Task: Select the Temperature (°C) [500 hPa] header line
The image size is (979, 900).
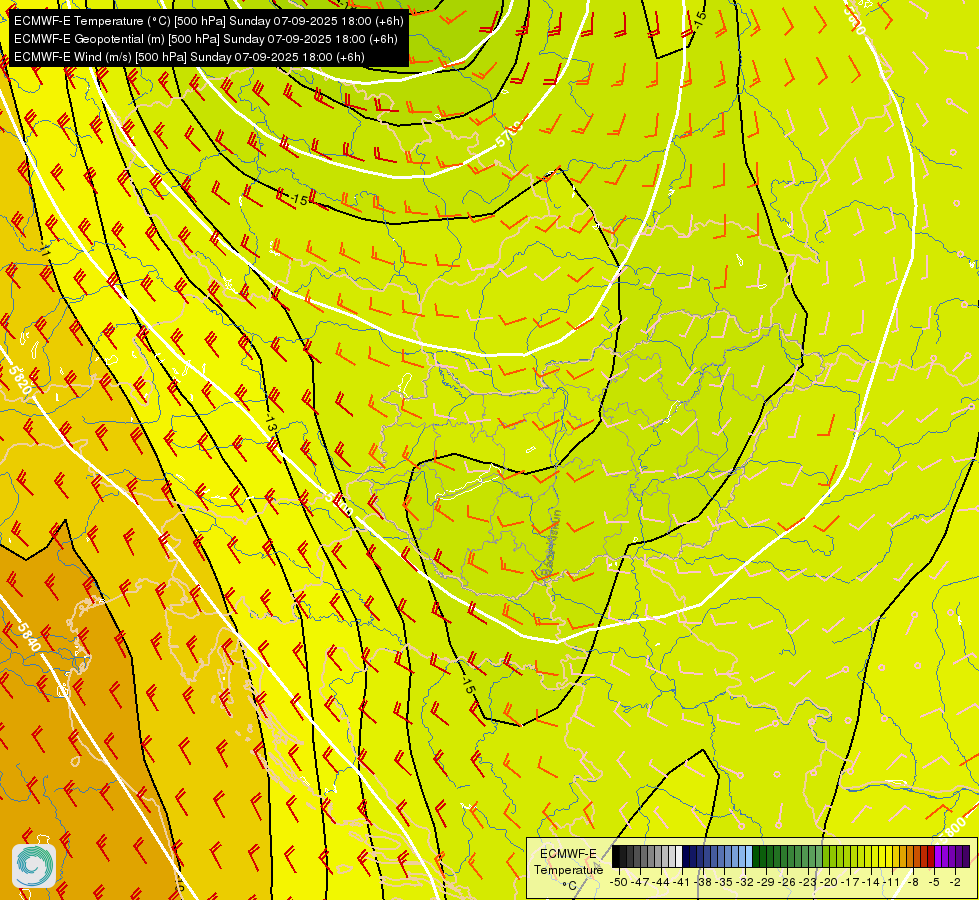Action: click(x=209, y=21)
